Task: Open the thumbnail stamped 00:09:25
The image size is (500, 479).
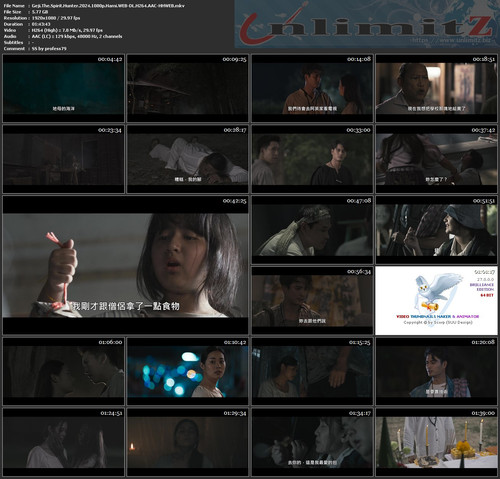Action: [x=188, y=88]
